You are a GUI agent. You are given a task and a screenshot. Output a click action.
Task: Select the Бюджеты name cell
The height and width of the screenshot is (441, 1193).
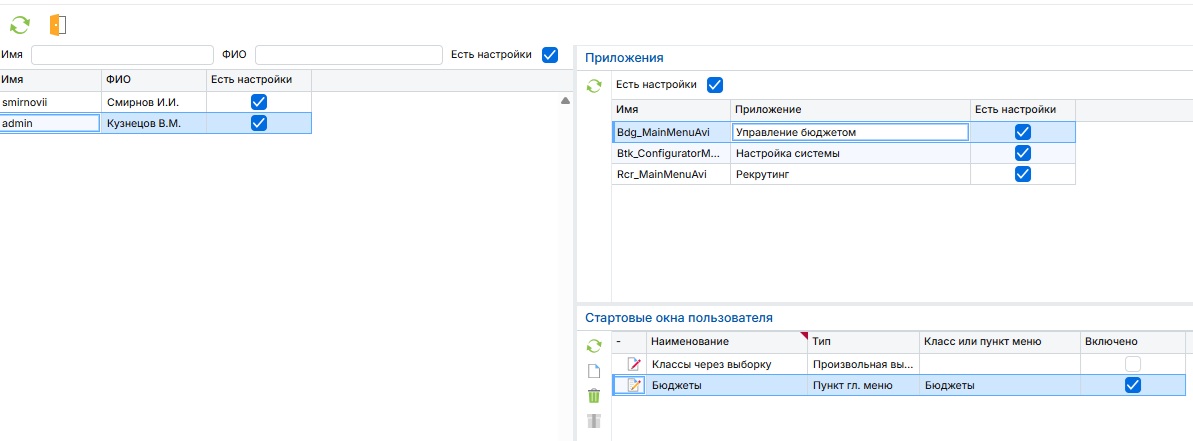coord(727,385)
